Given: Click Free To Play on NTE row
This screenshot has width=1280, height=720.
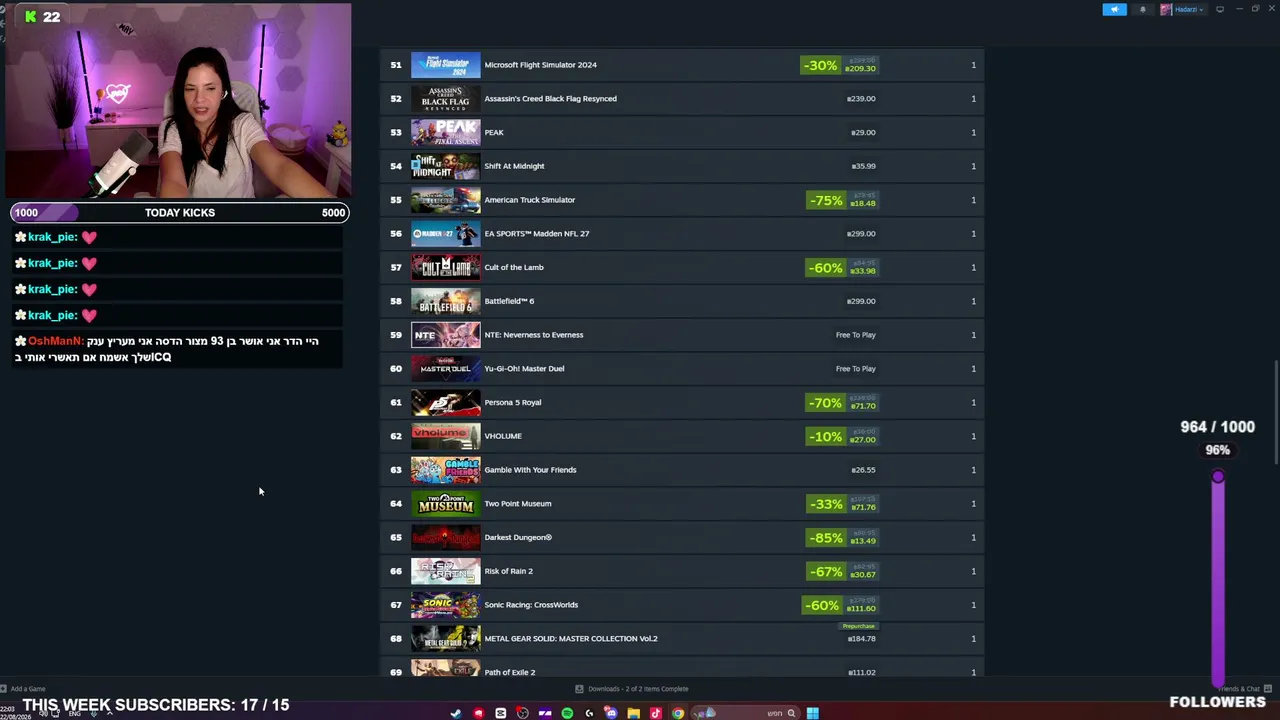Looking at the screenshot, I should click(855, 335).
